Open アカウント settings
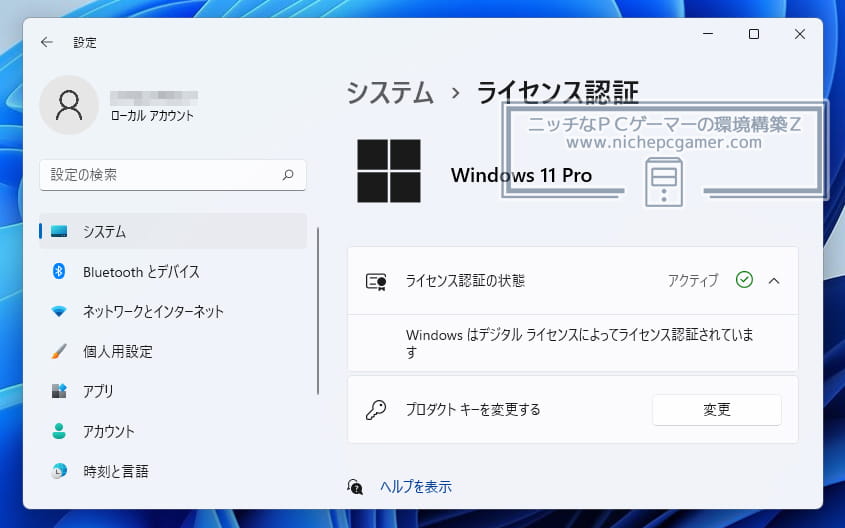This screenshot has width=845, height=528. point(172,431)
